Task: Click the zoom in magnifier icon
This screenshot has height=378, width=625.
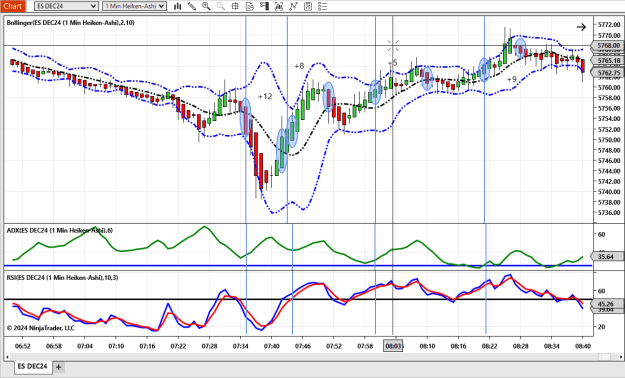Action: 206,6
